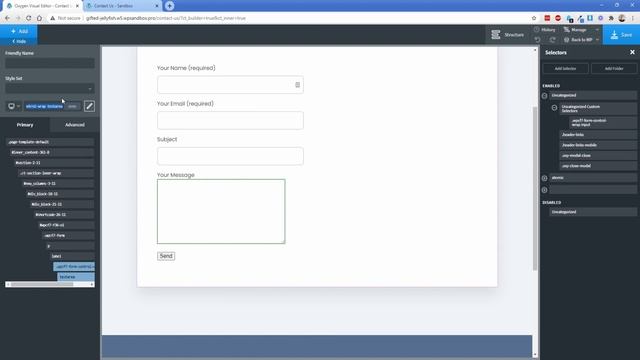Select the .header-links selector

point(598,135)
